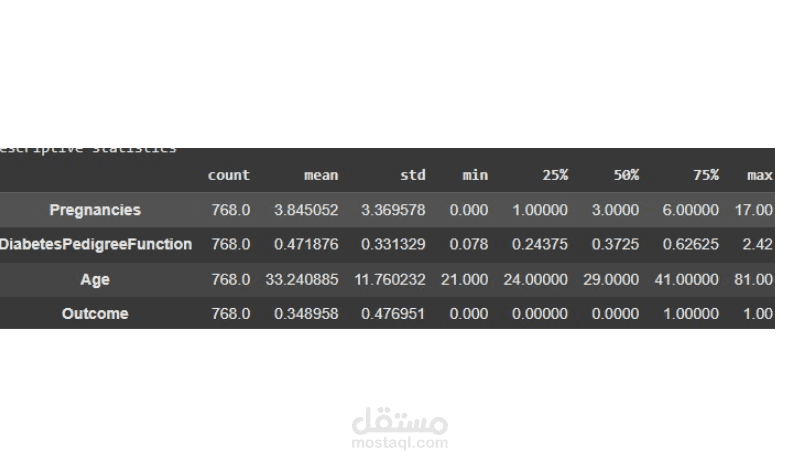Viewport: 800px width, 460px height.
Task: Click Age min value 21.000
Action: tap(464, 279)
